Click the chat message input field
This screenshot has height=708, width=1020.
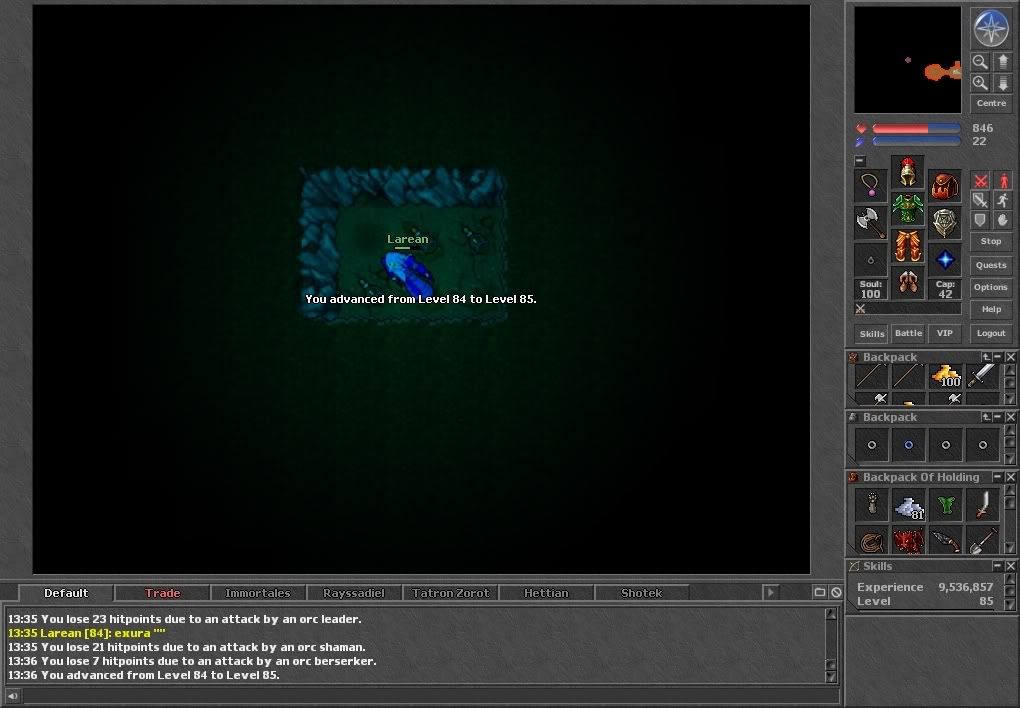(x=431, y=696)
